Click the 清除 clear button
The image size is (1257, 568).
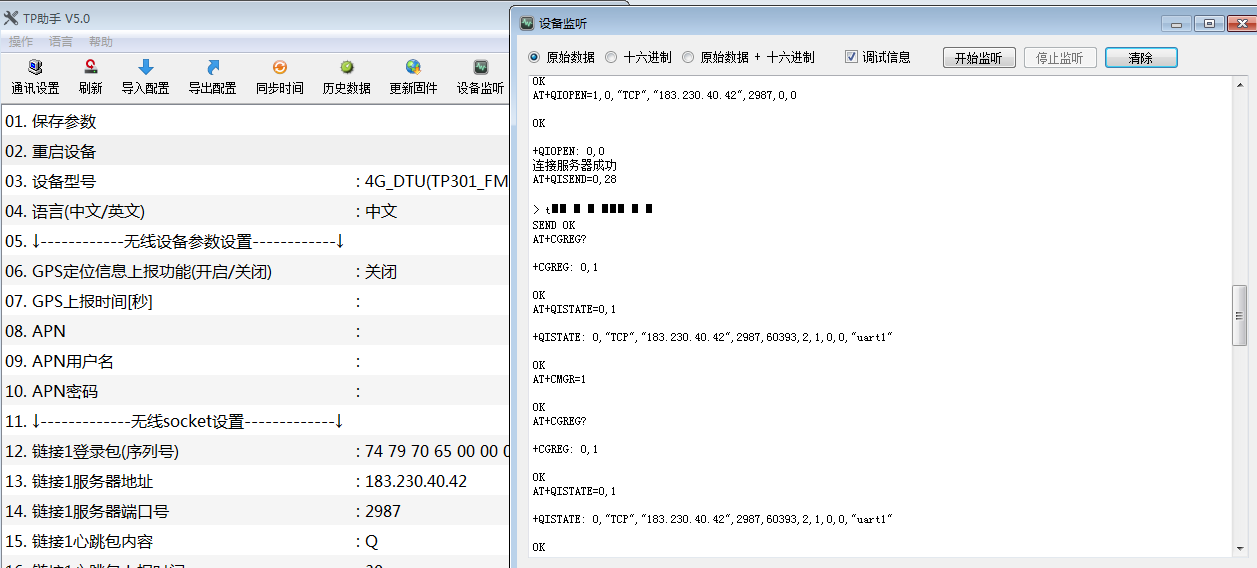(x=1140, y=58)
